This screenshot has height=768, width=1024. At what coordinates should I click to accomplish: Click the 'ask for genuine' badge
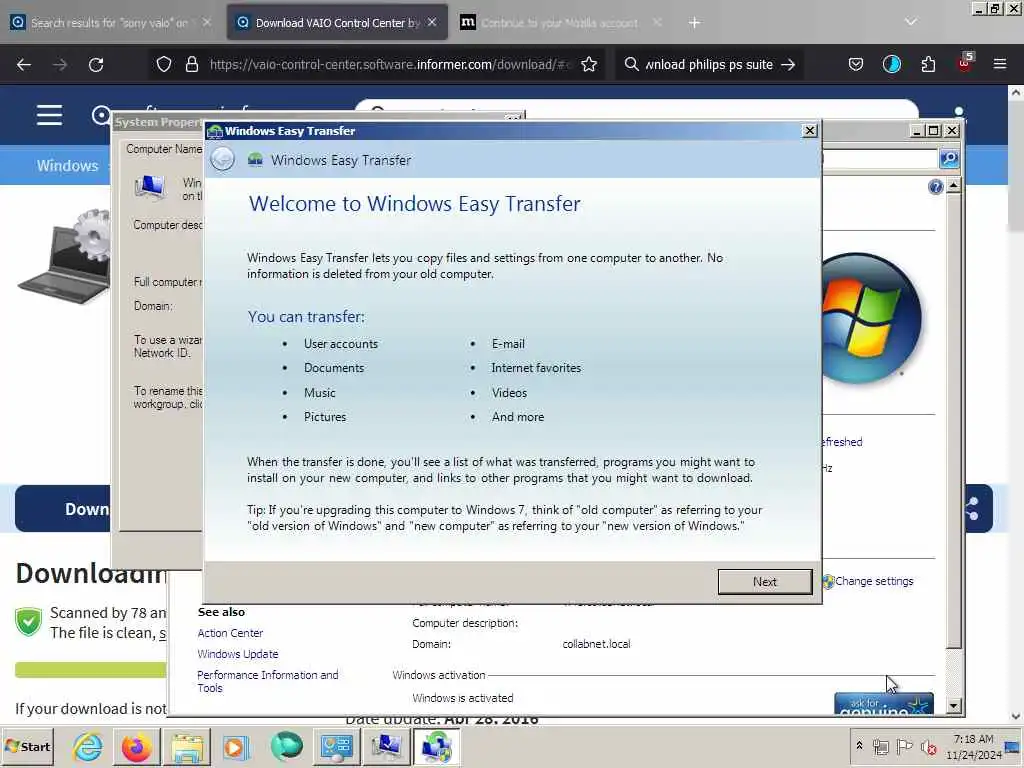pos(884,703)
